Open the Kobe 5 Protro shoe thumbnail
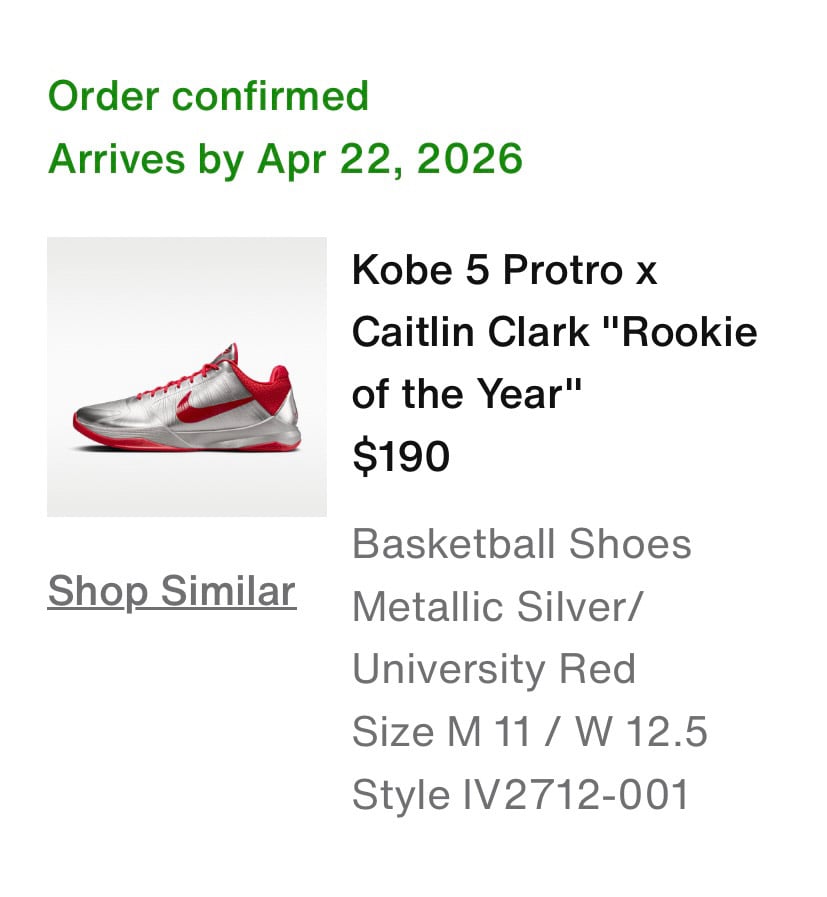 tap(187, 376)
